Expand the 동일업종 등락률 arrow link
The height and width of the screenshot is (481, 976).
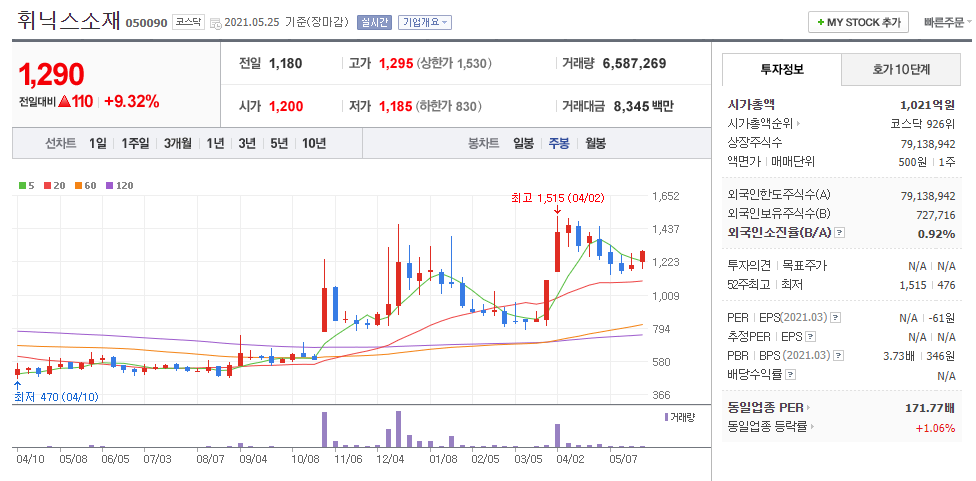coord(814,427)
